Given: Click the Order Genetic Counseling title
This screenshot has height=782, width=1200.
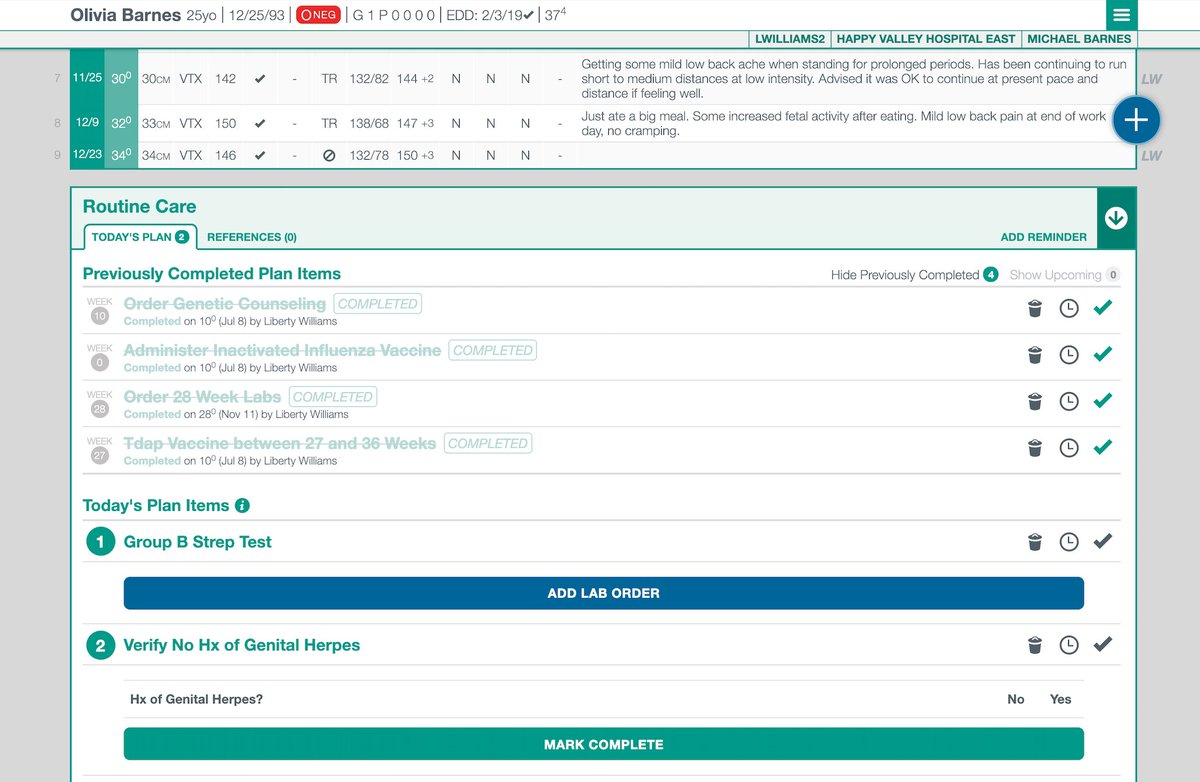Looking at the screenshot, I should coord(225,303).
